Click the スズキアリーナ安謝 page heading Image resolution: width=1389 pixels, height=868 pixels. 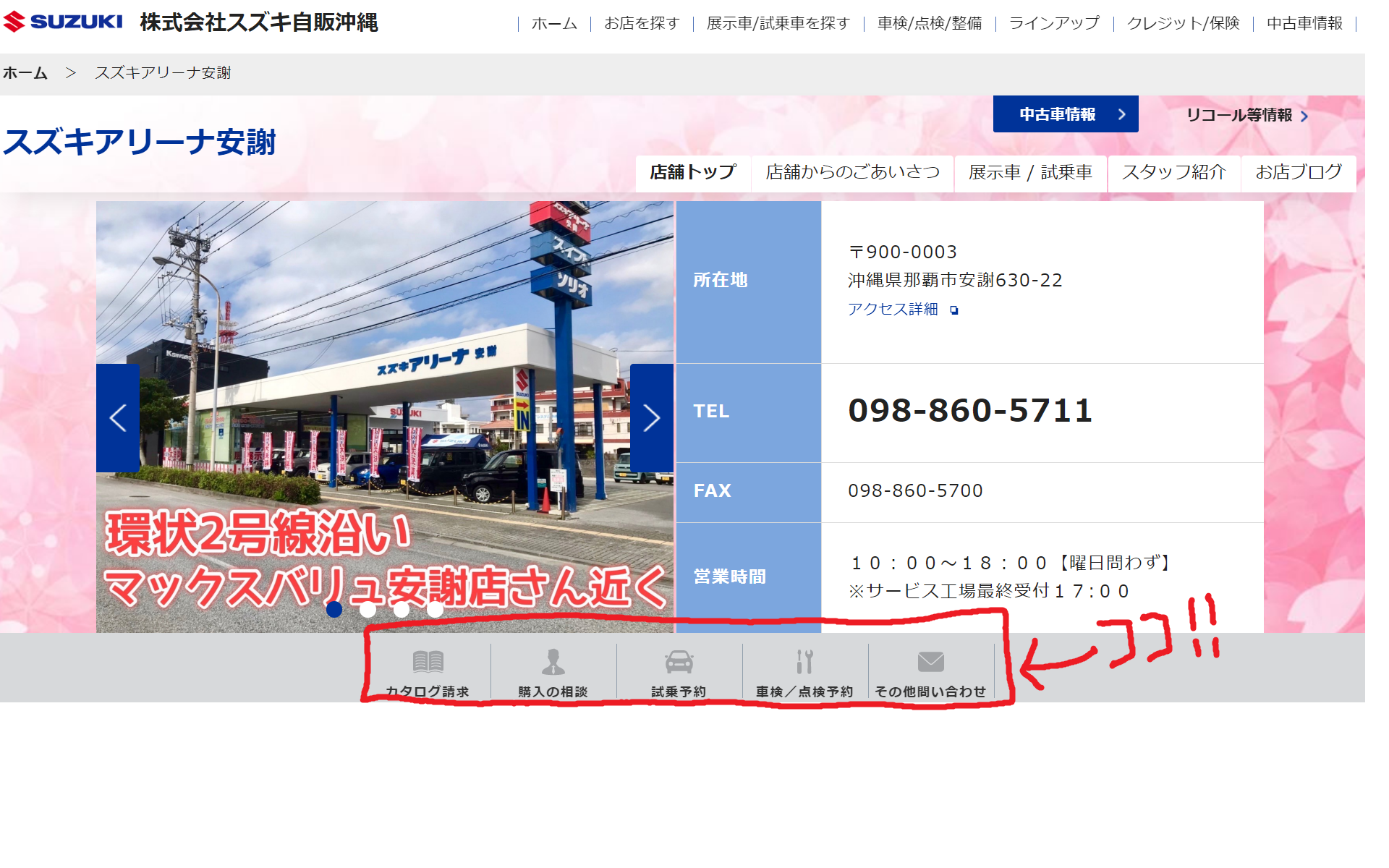pos(140,142)
